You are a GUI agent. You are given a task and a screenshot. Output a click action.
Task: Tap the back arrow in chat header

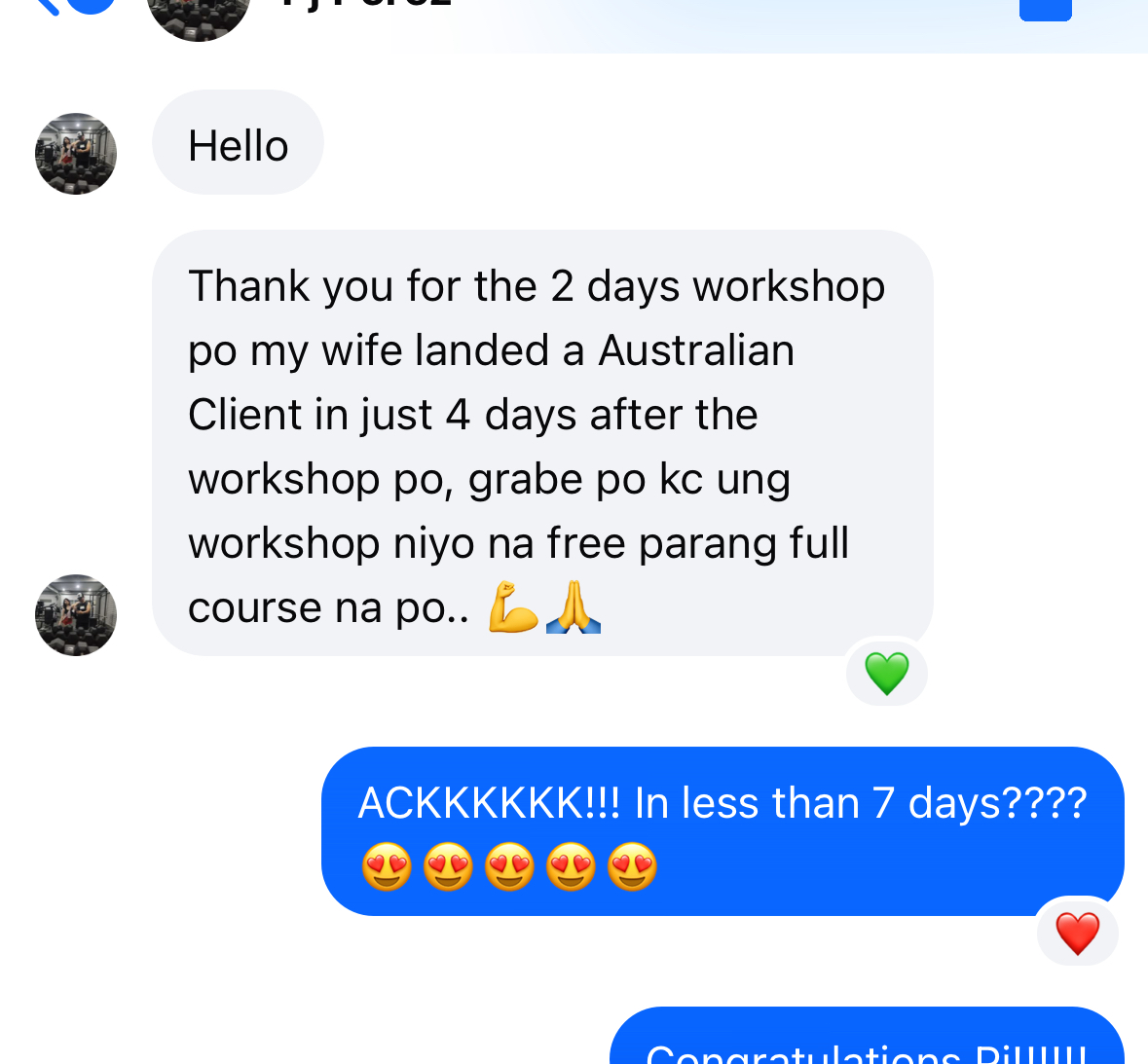point(46,7)
